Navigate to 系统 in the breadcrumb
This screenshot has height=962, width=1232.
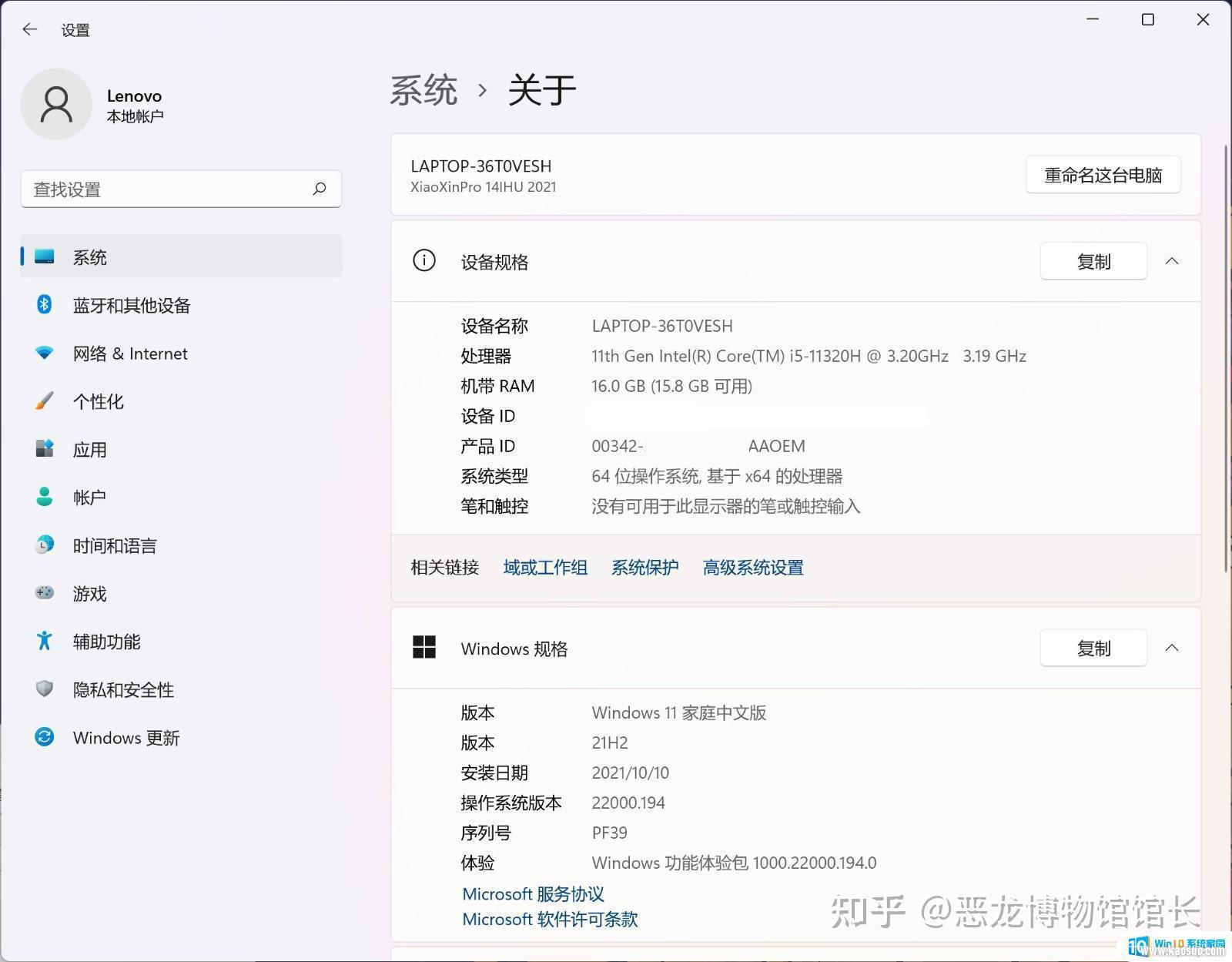423,90
